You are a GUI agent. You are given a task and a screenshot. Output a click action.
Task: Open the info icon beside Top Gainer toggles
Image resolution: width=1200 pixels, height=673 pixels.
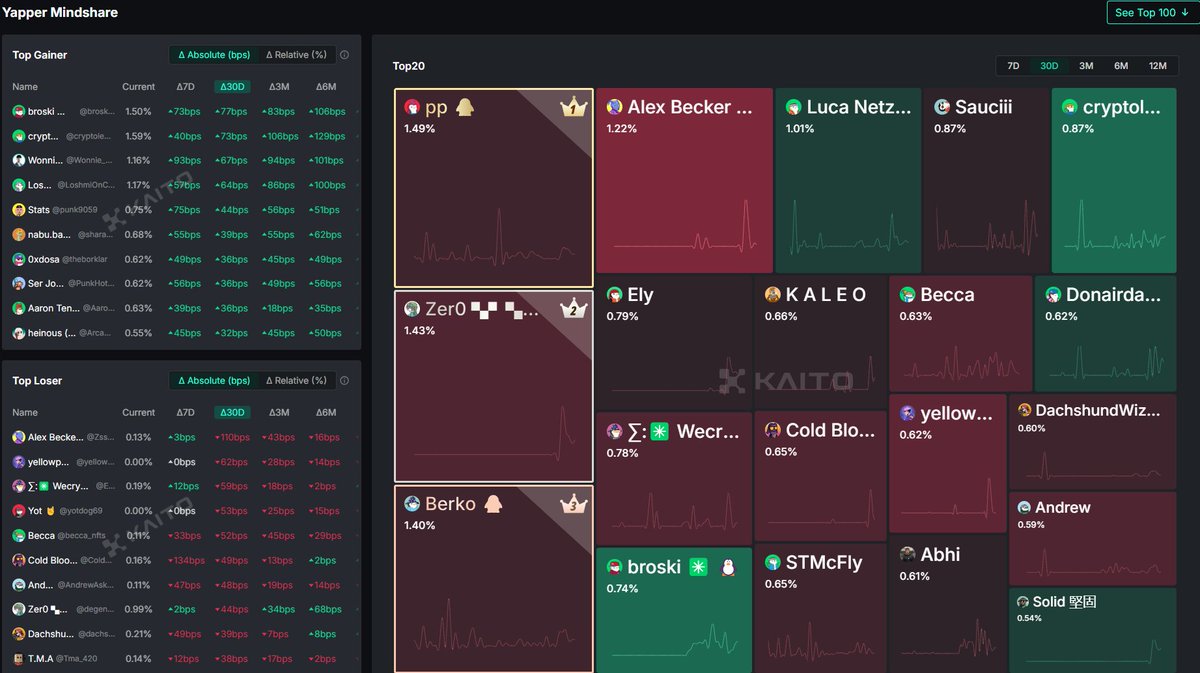pyautogui.click(x=344, y=55)
